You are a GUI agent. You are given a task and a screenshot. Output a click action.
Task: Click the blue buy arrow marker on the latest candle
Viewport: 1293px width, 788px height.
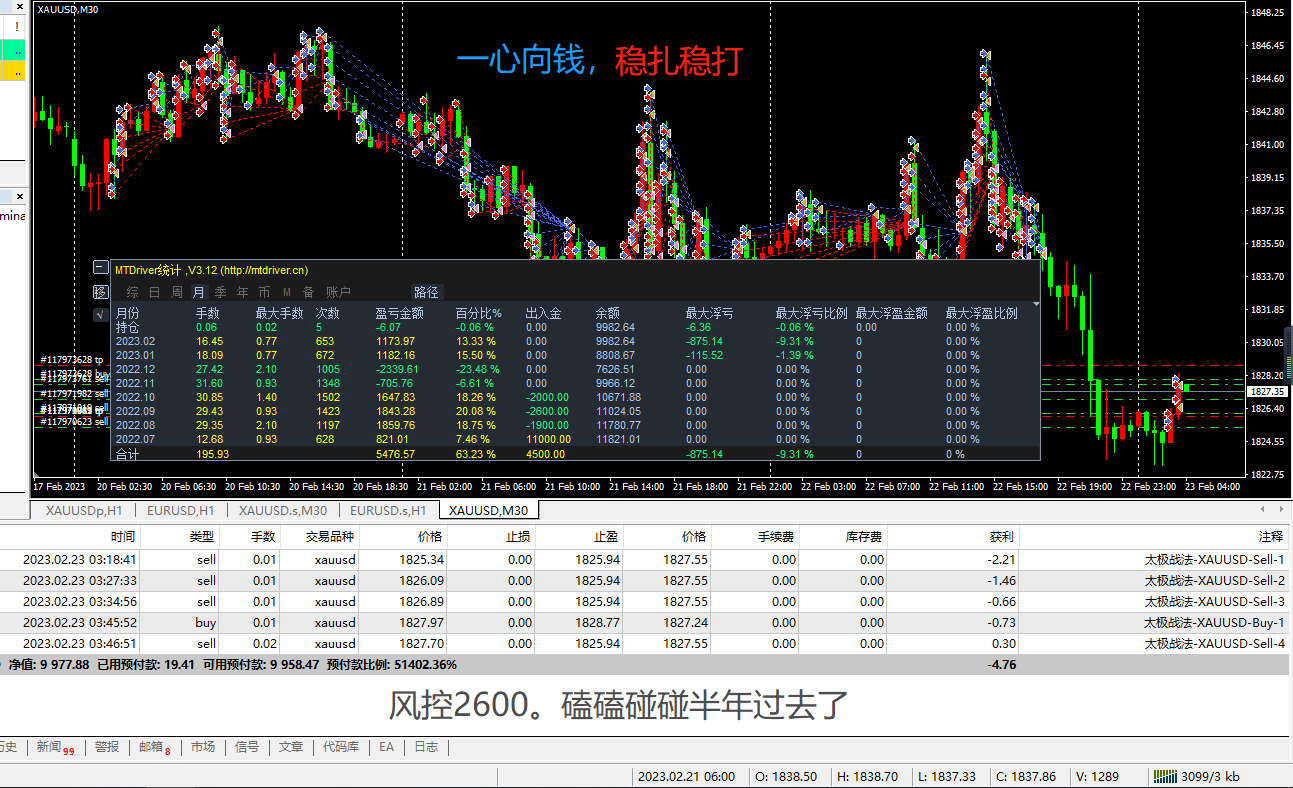[1176, 379]
